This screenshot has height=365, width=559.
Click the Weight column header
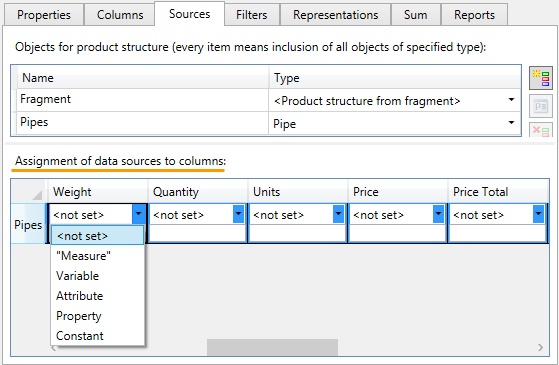[97, 192]
